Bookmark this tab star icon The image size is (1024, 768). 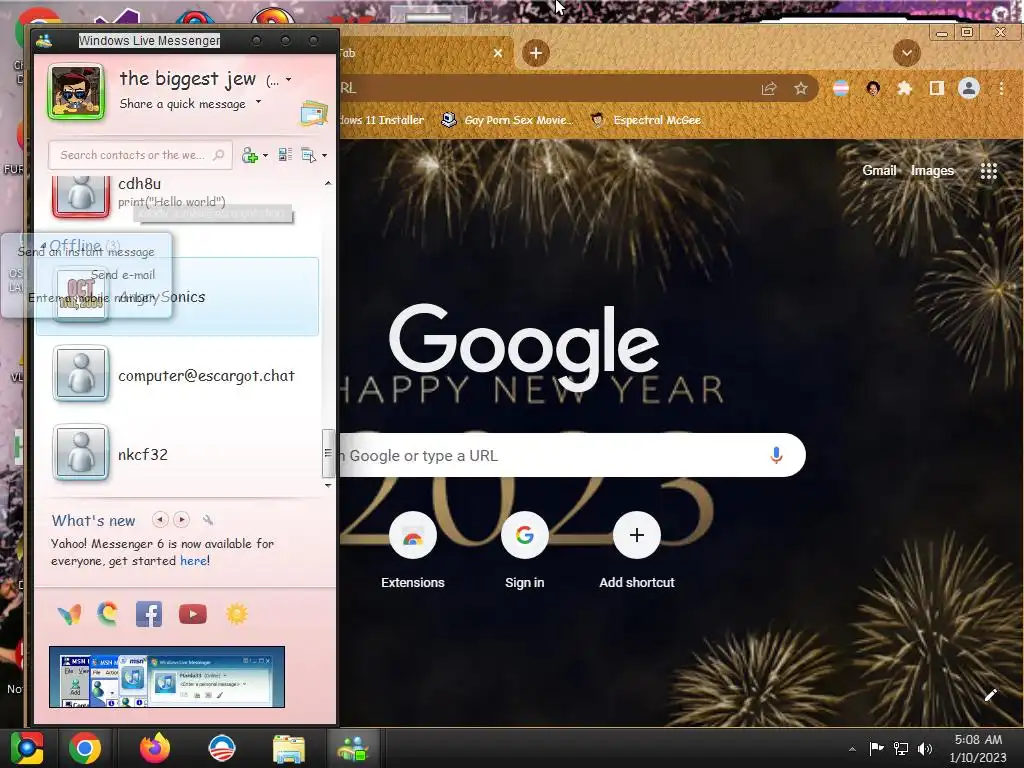tap(801, 88)
